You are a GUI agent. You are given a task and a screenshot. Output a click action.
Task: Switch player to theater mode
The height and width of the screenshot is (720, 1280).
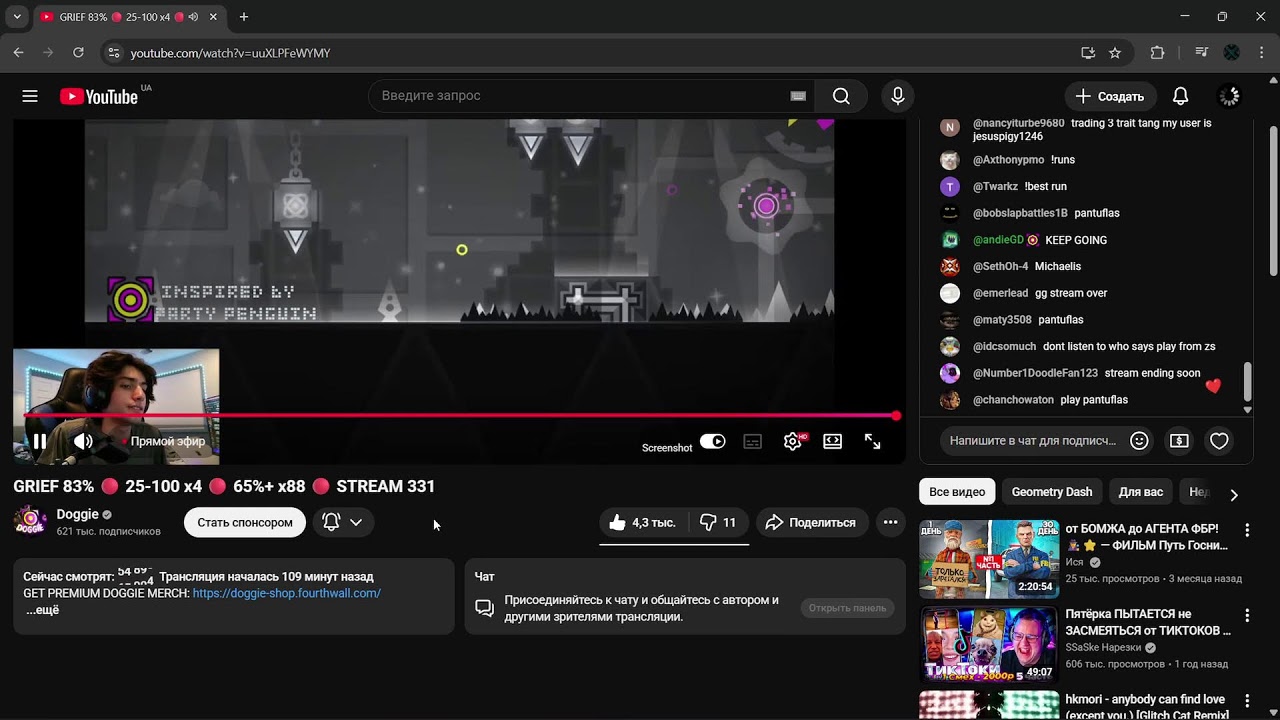[832, 441]
